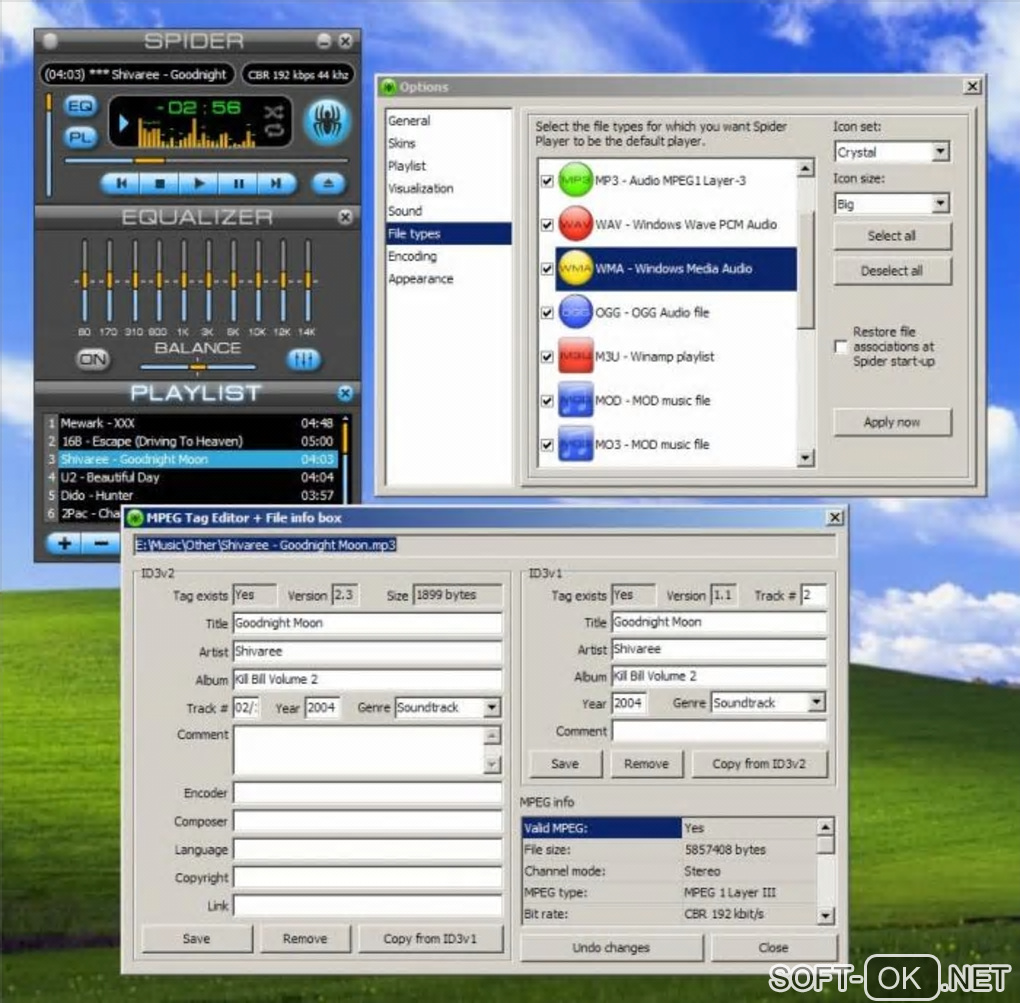
Task: Select Appearance in the Options list
Action: pyautogui.click(x=421, y=279)
